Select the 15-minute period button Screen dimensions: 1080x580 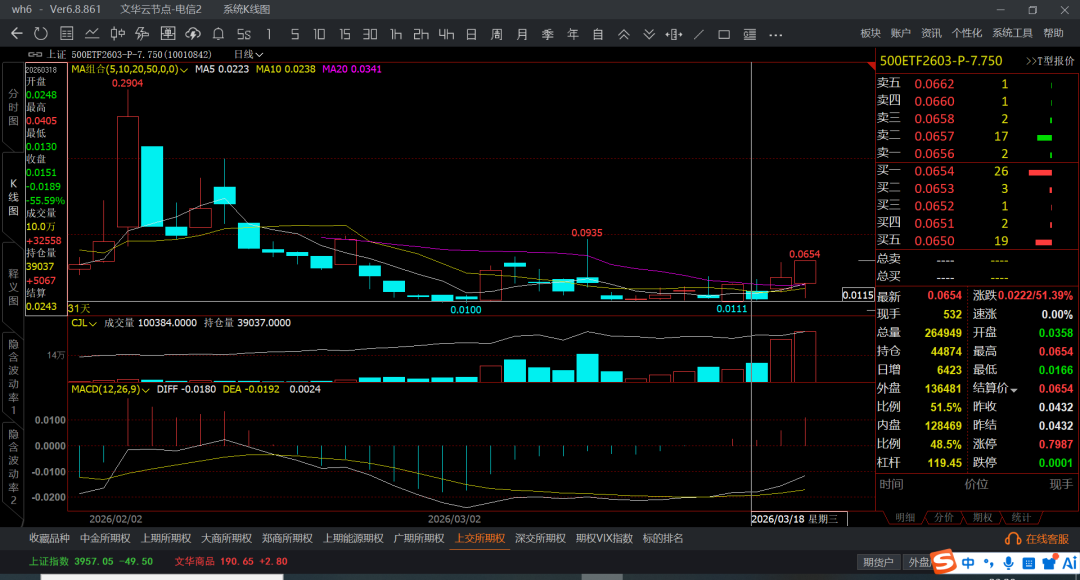click(x=344, y=34)
